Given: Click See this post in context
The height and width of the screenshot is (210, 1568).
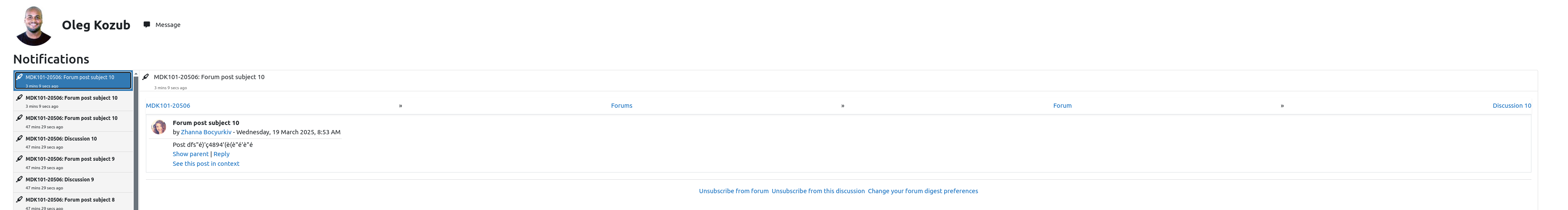Looking at the screenshot, I should click(206, 164).
